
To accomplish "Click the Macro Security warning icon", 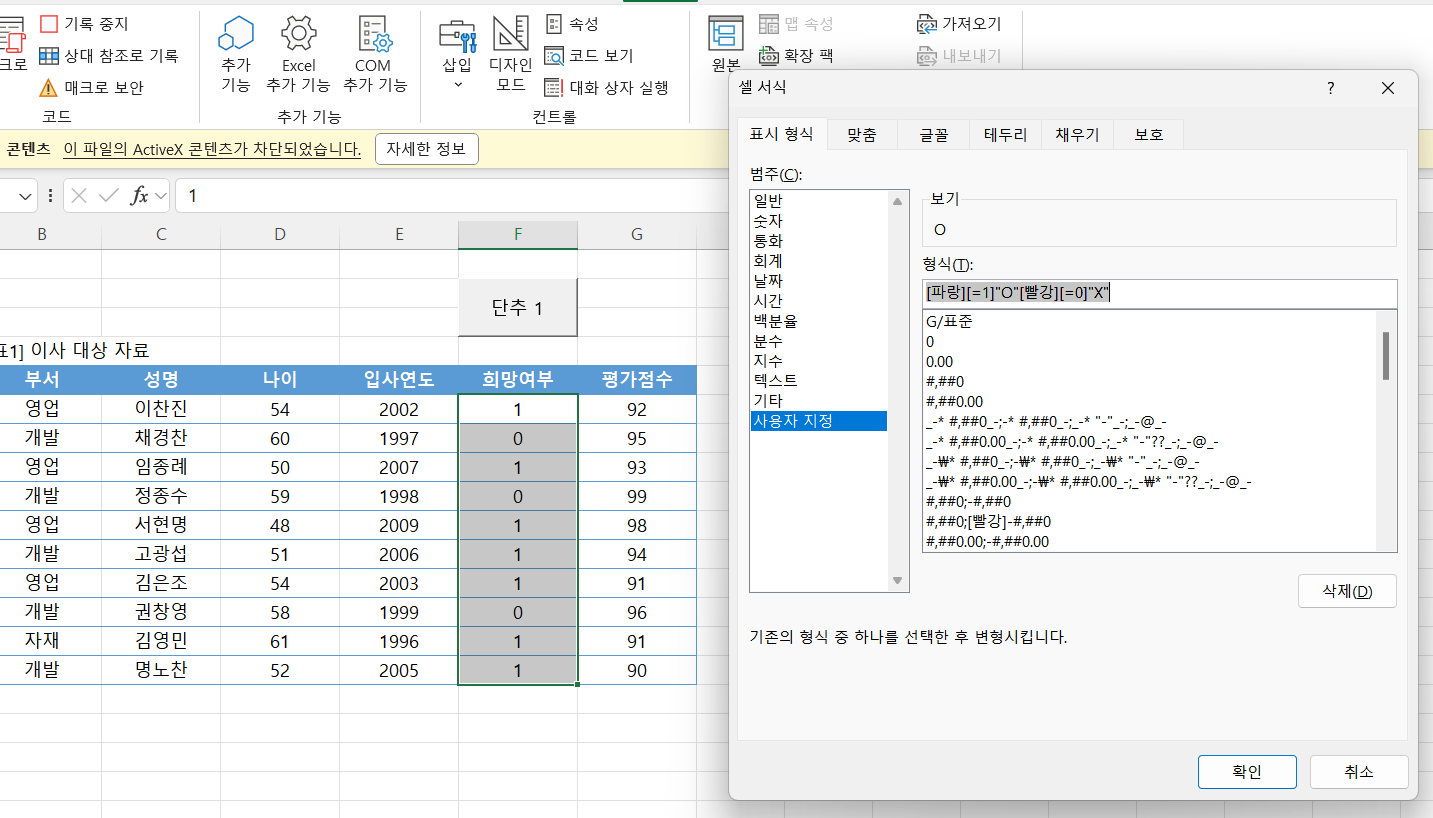I will tap(48, 88).
